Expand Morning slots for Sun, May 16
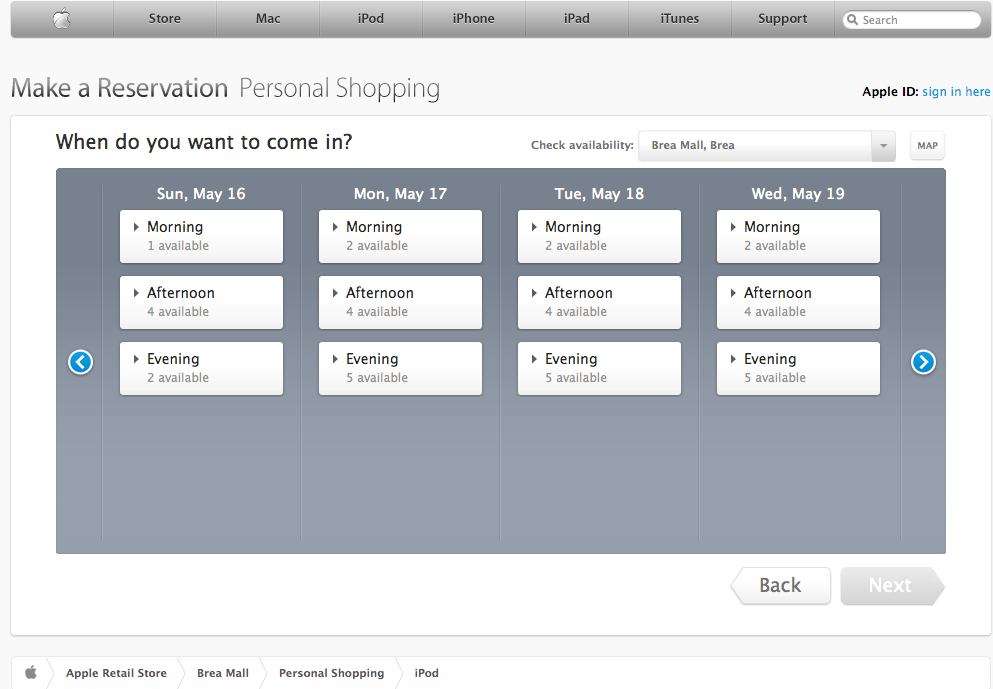 (201, 236)
